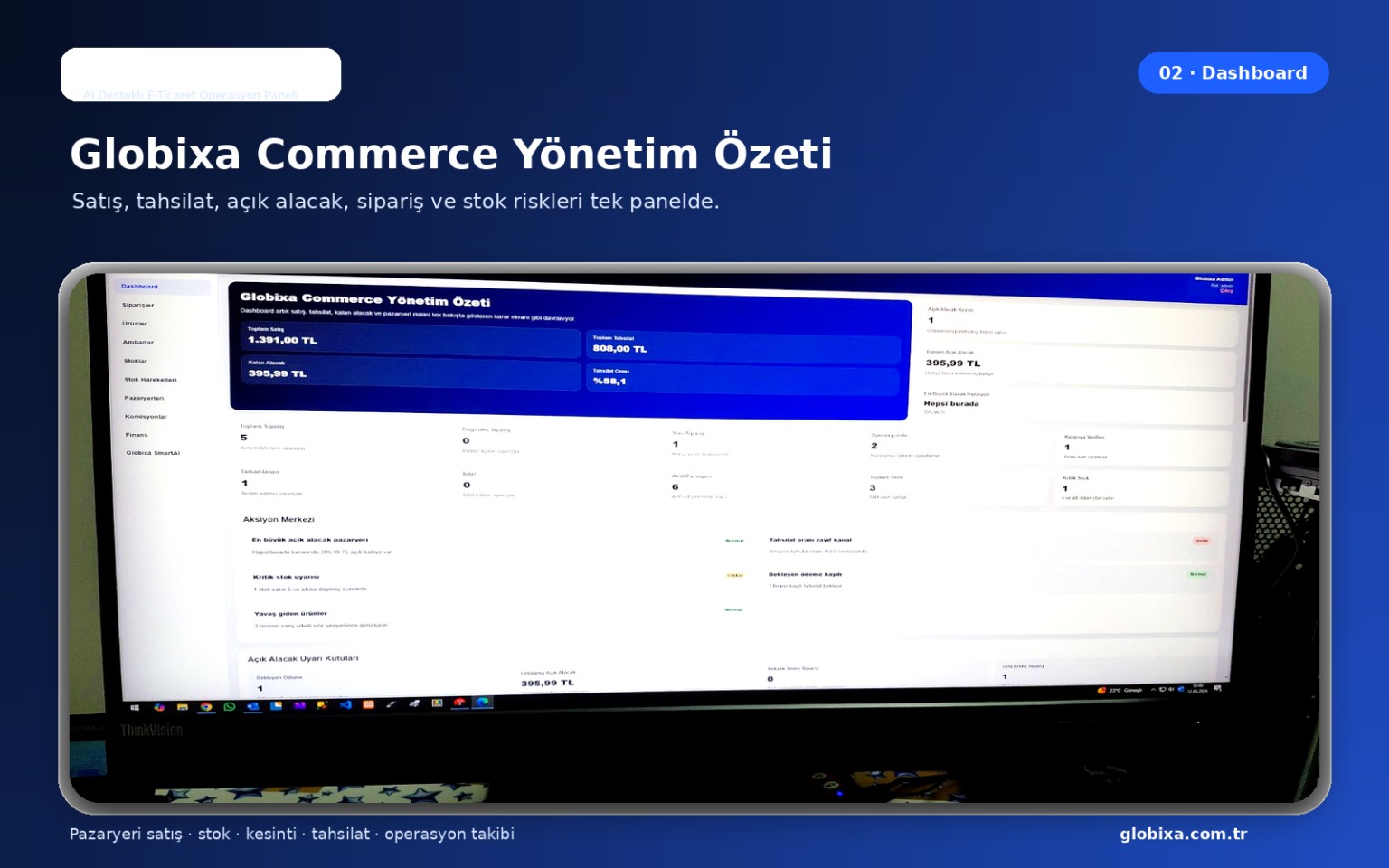Screen dimensions: 1389x868
Task: Click the Aksiyon Merkezi heading
Action: point(279,520)
